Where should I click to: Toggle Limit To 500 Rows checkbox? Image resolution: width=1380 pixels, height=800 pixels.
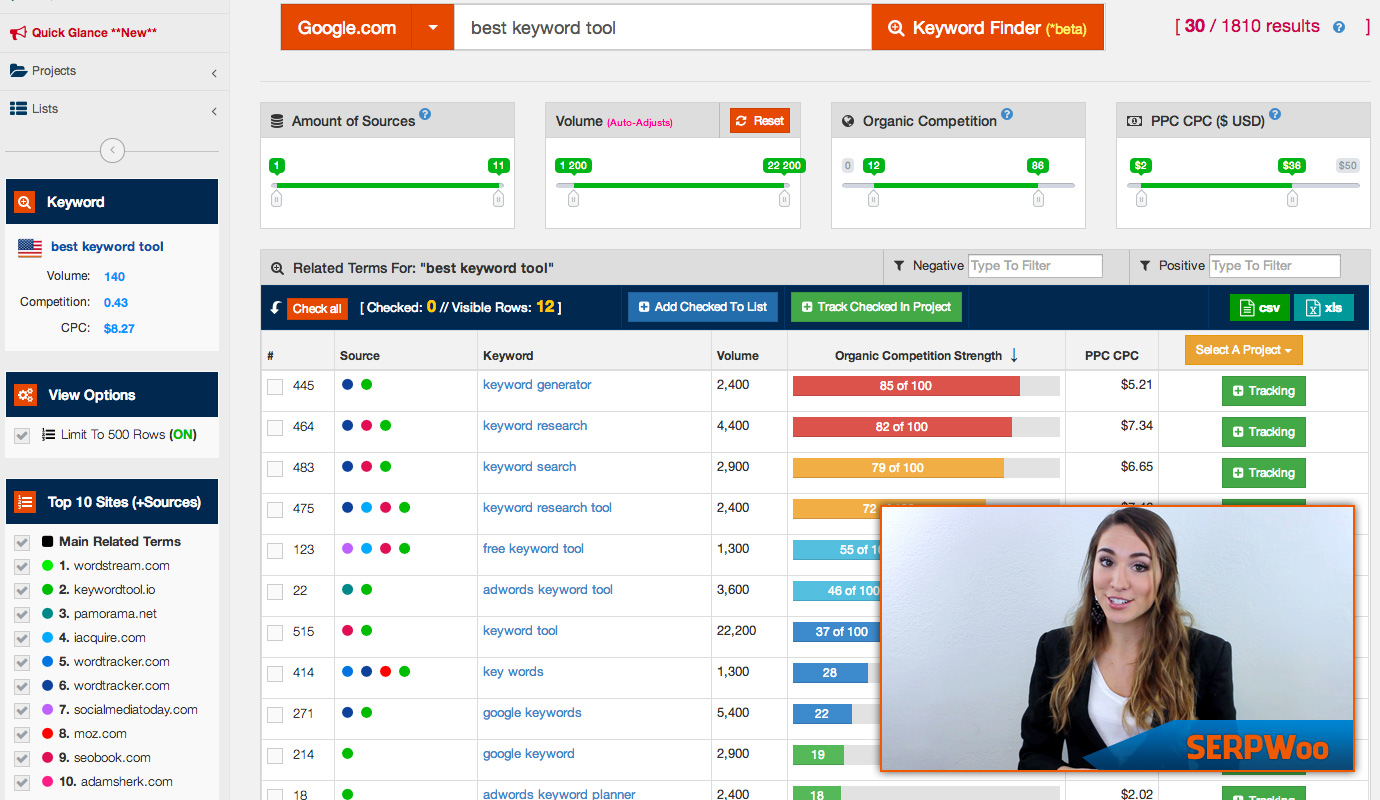coord(22,436)
